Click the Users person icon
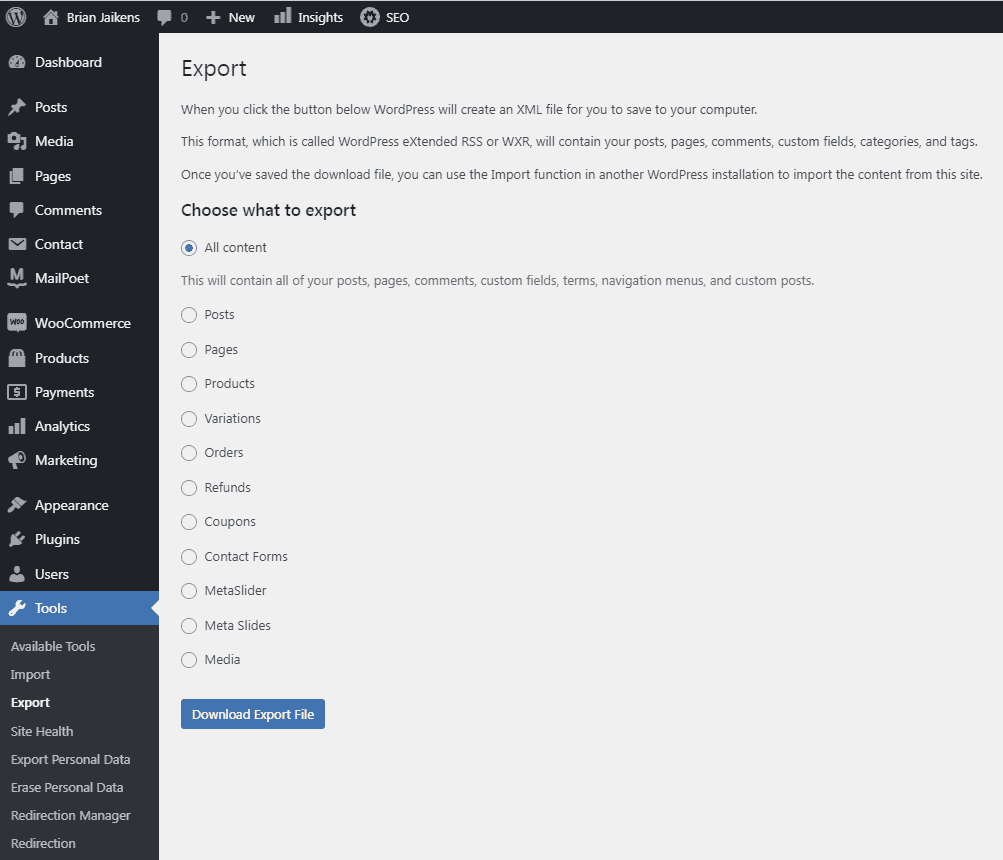Screen dimensions: 1003x860 pos(17,574)
